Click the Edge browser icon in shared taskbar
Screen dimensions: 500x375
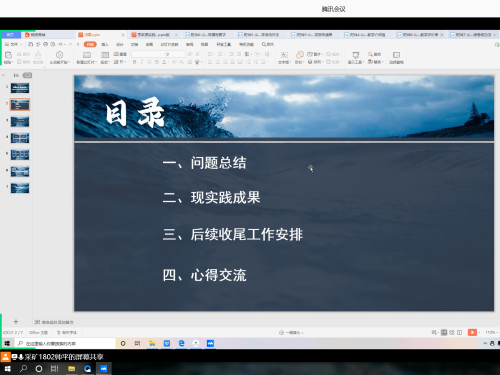click(x=181, y=343)
